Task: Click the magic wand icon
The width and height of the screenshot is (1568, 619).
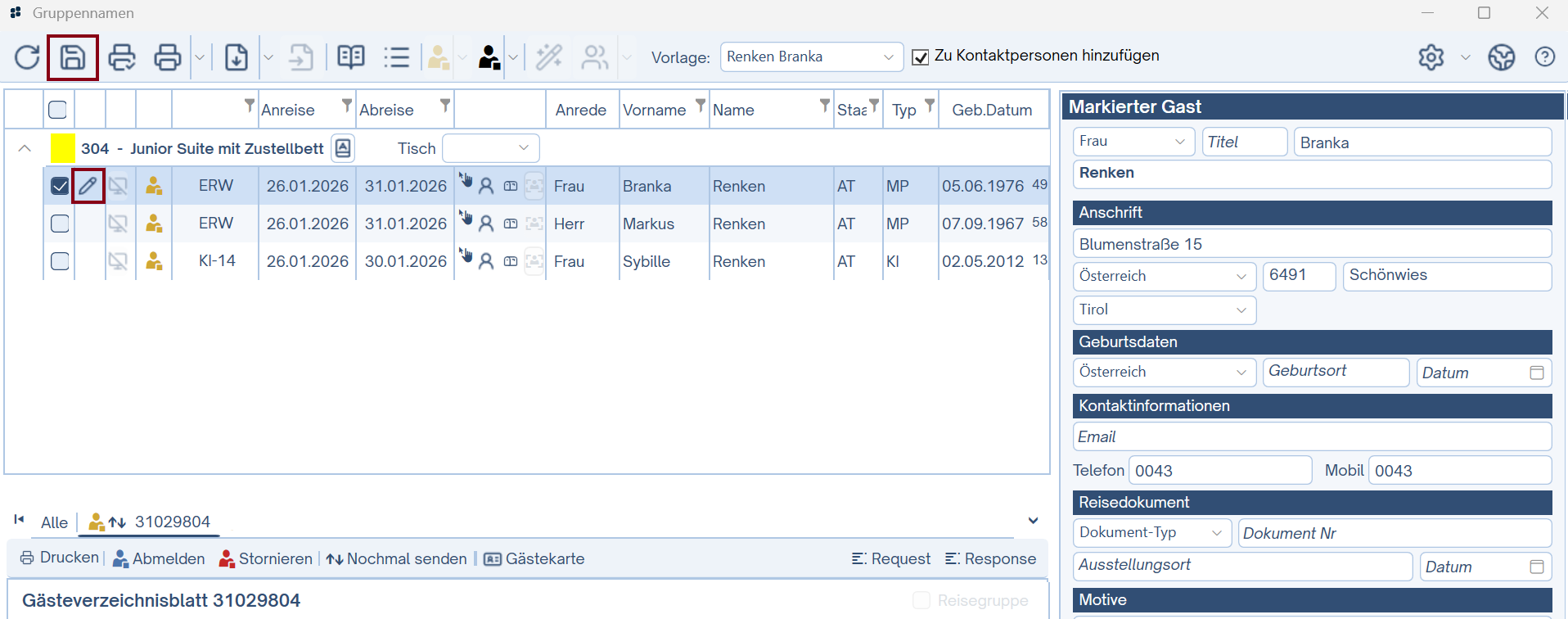Action: 548,57
